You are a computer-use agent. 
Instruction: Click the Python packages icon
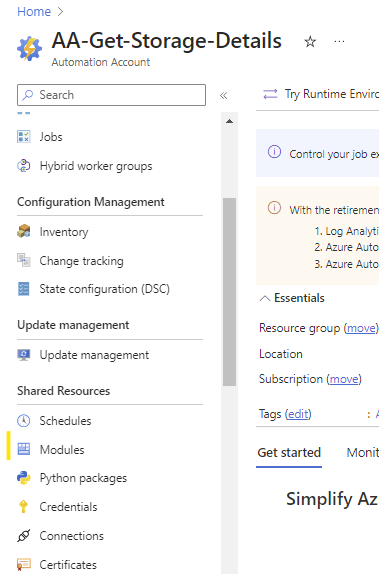click(x=24, y=478)
